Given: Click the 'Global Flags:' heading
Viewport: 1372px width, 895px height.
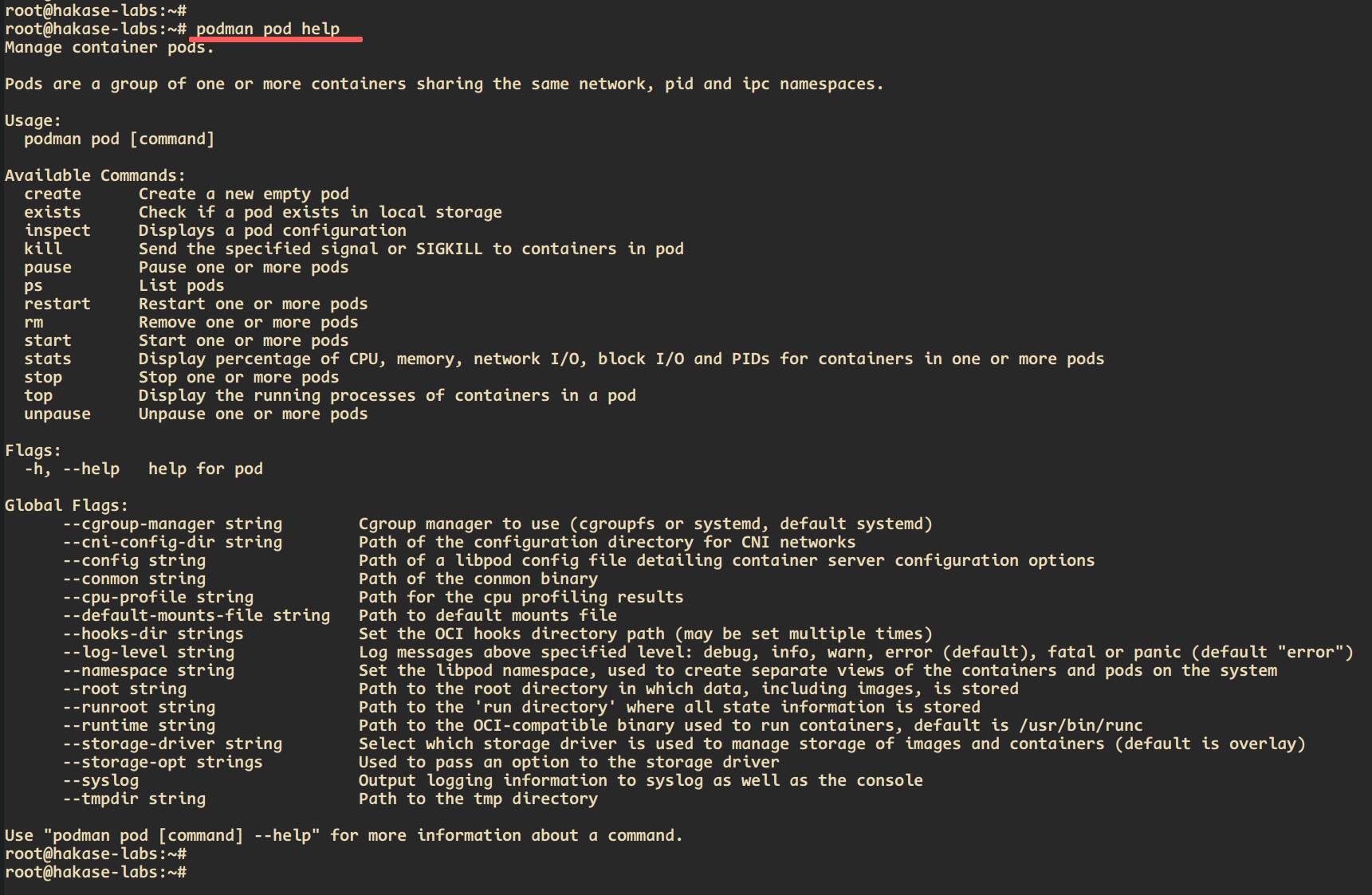Looking at the screenshot, I should pos(66,505).
